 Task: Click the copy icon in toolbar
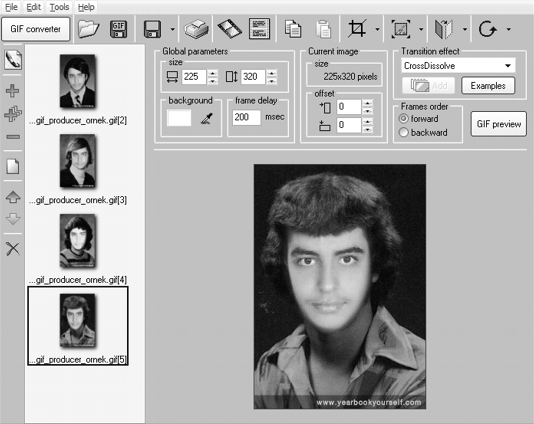click(293, 29)
